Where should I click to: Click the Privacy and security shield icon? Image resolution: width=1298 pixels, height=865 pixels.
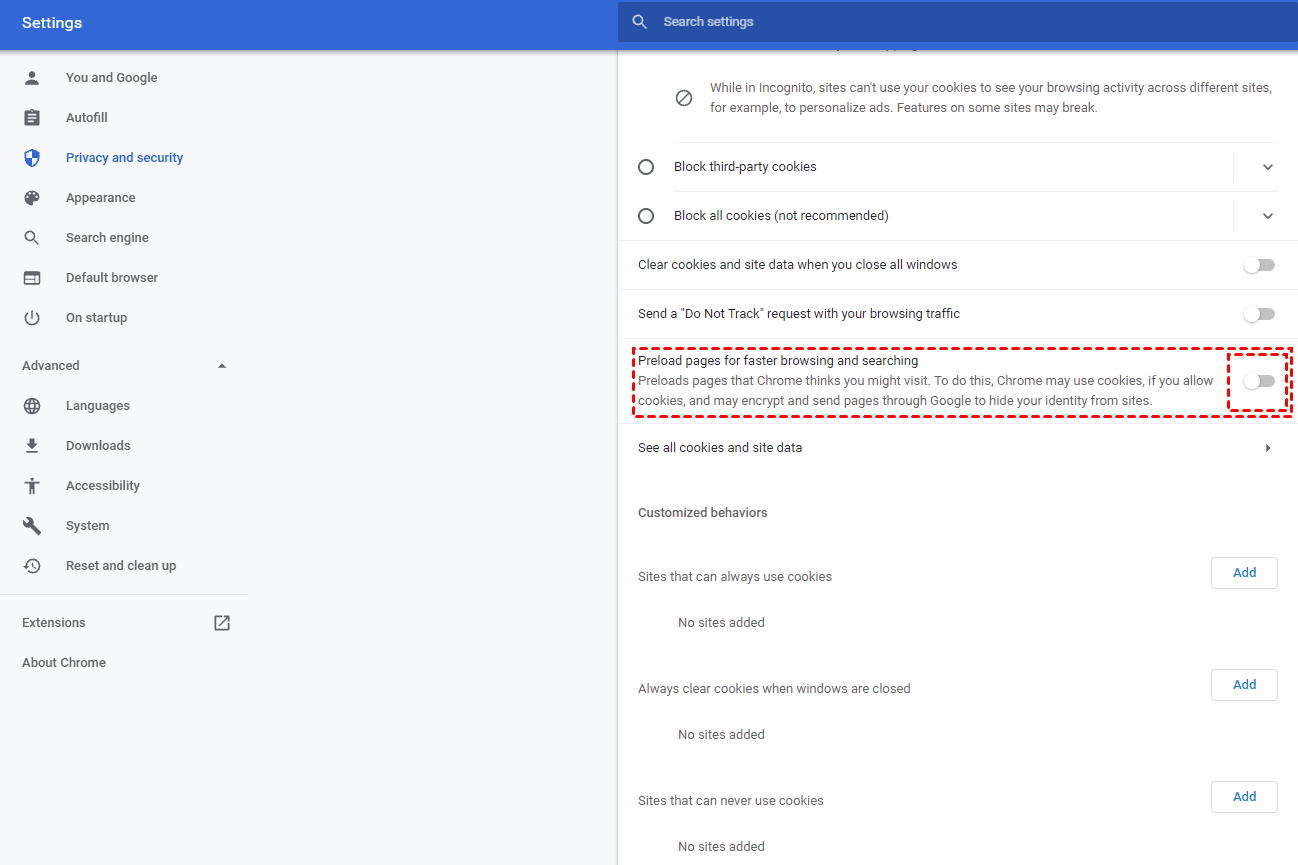tap(32, 158)
